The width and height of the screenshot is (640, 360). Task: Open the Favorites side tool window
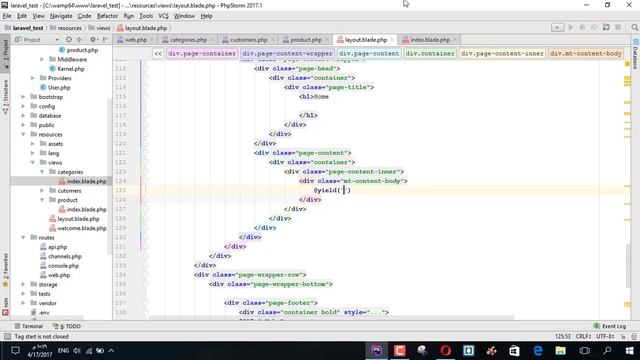(x=5, y=270)
